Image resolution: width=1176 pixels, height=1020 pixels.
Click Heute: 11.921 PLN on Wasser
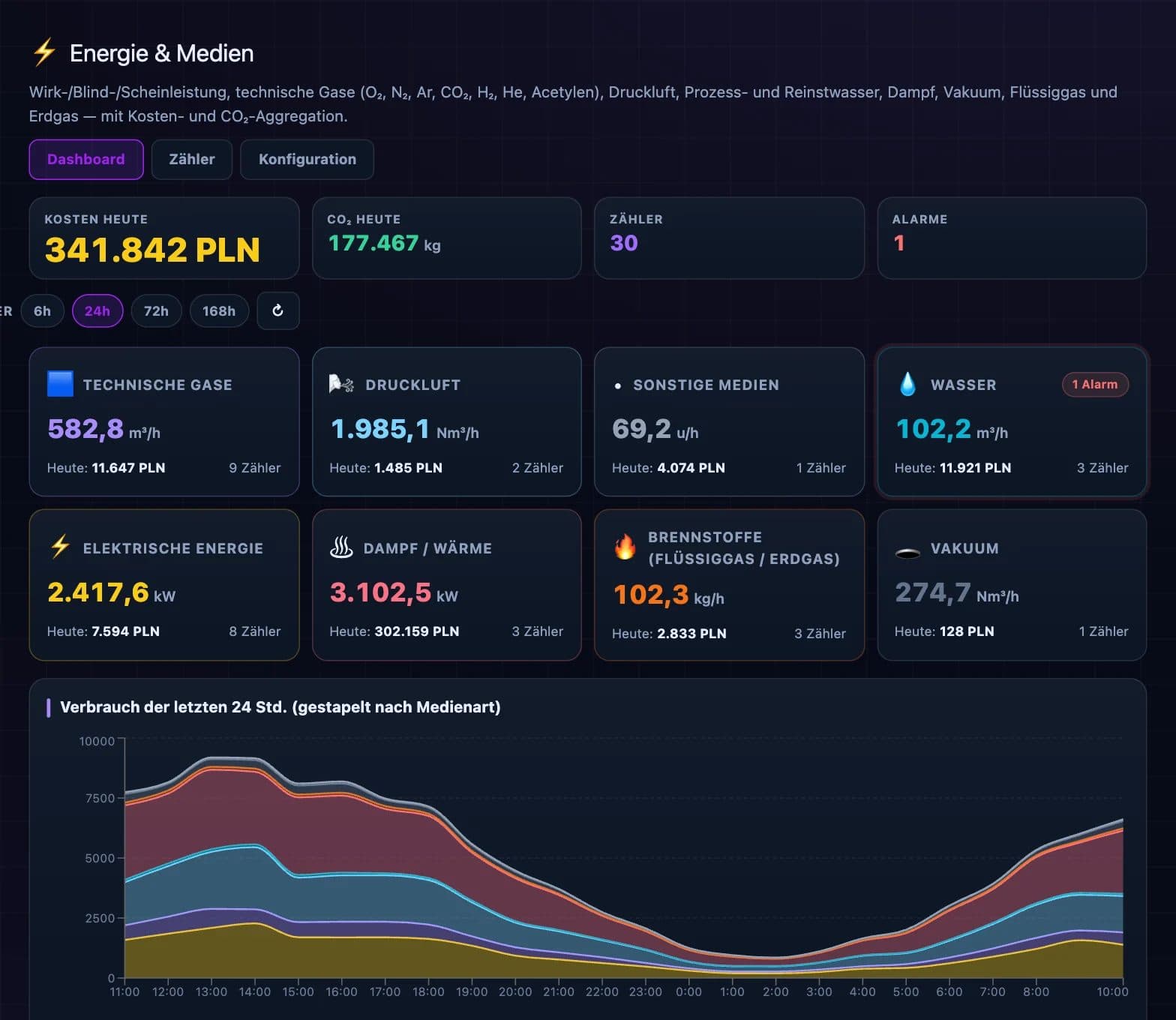tap(952, 468)
